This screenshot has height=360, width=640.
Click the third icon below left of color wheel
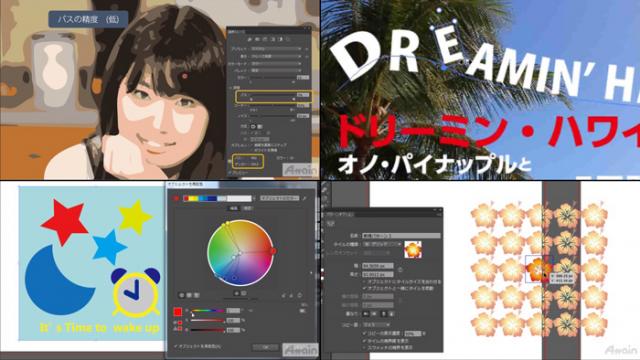tap(197, 295)
